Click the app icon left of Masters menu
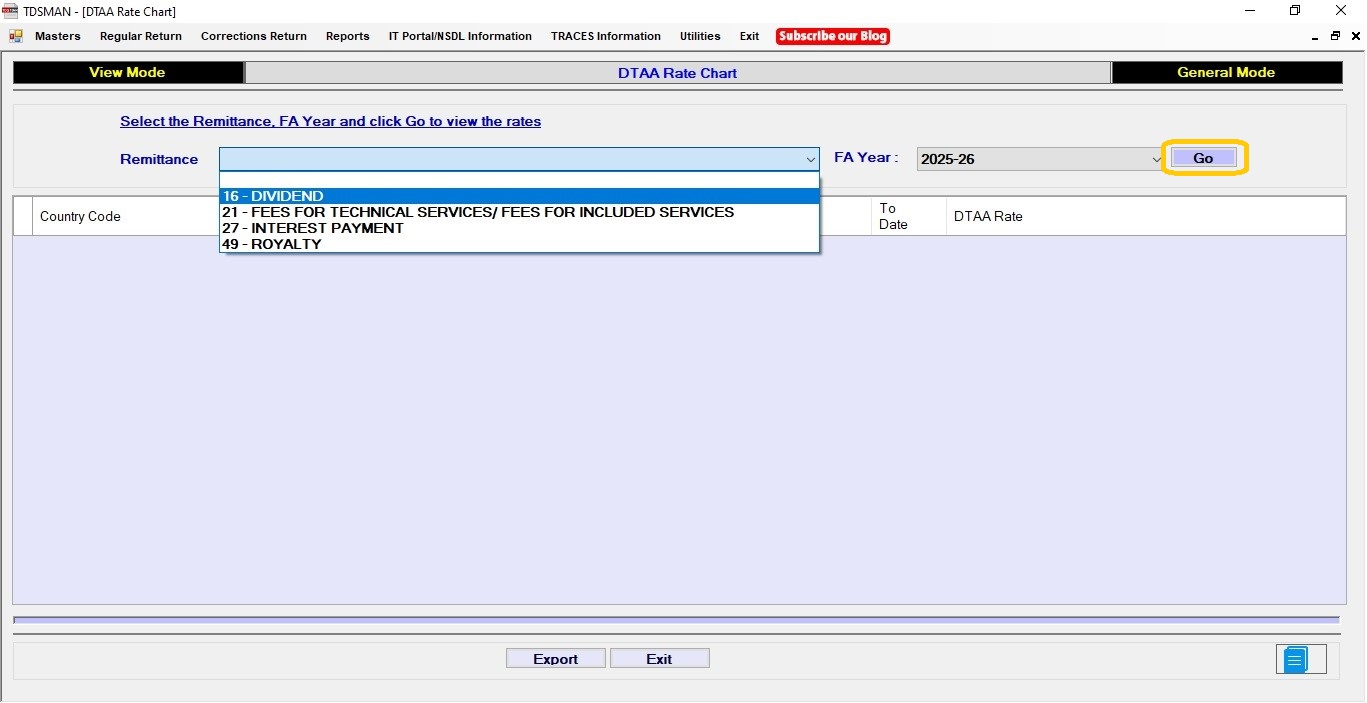1367x703 pixels. [16, 36]
